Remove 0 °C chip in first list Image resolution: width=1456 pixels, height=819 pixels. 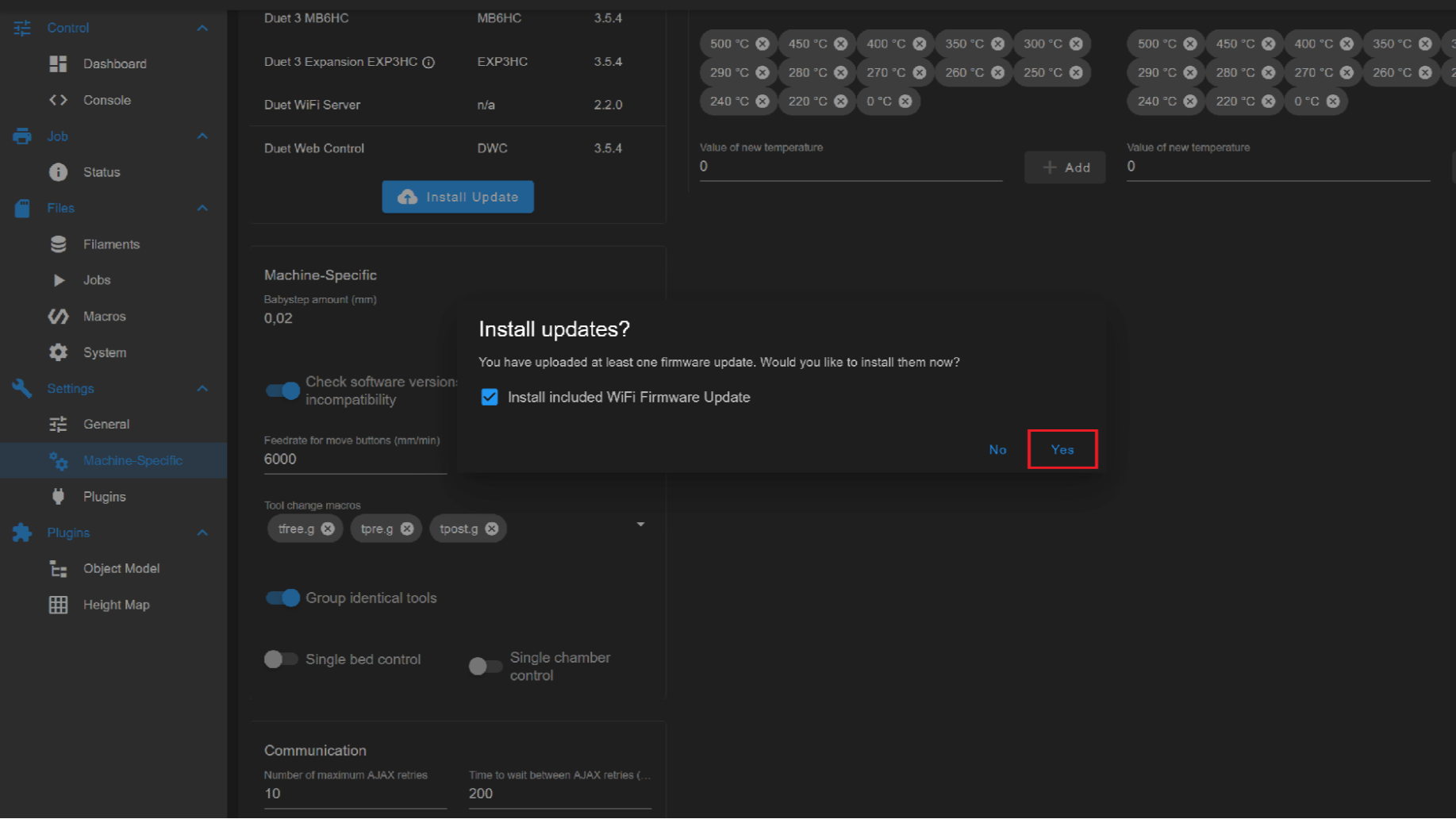click(x=905, y=101)
